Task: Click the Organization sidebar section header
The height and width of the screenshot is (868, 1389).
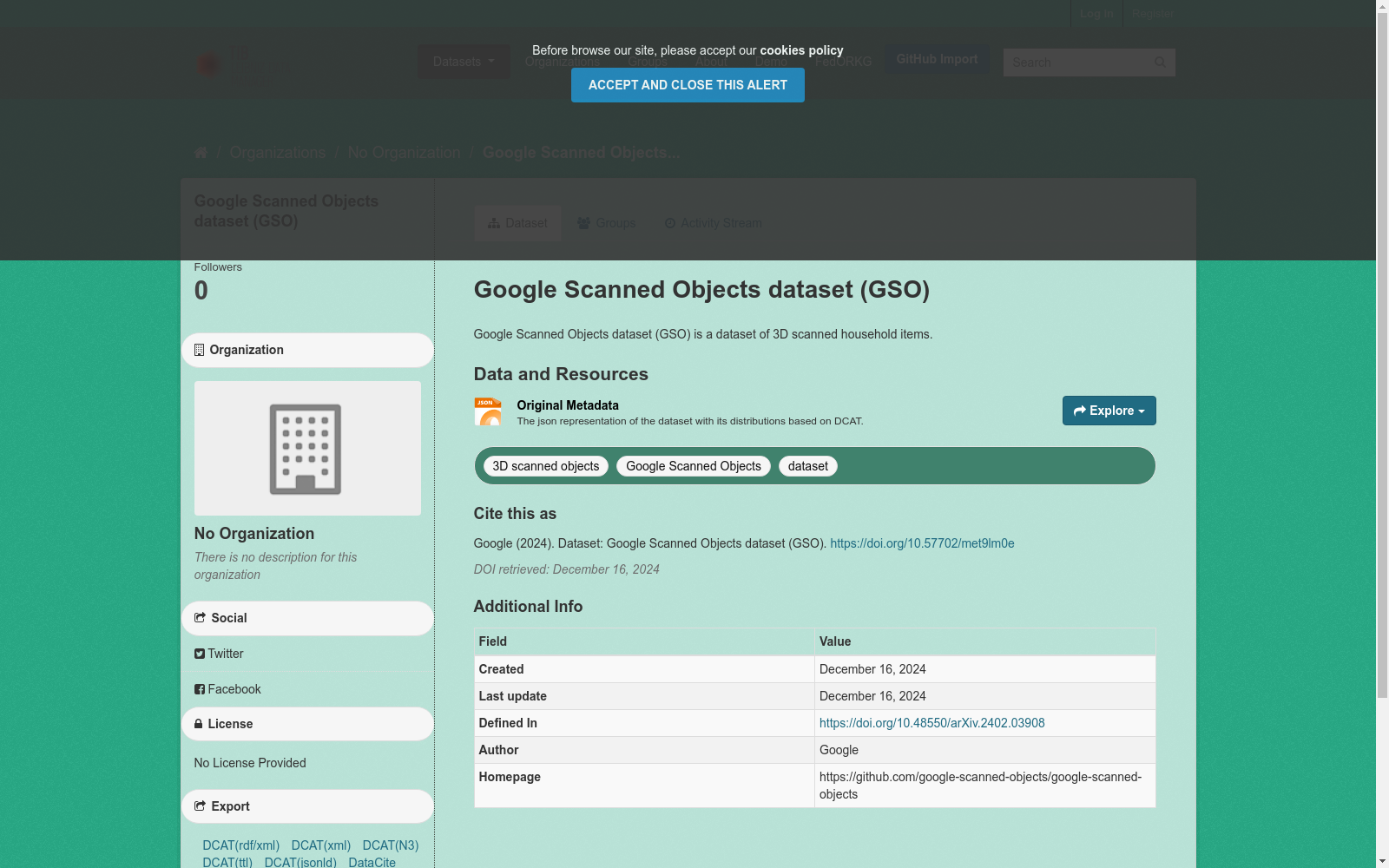Action: pos(307,350)
